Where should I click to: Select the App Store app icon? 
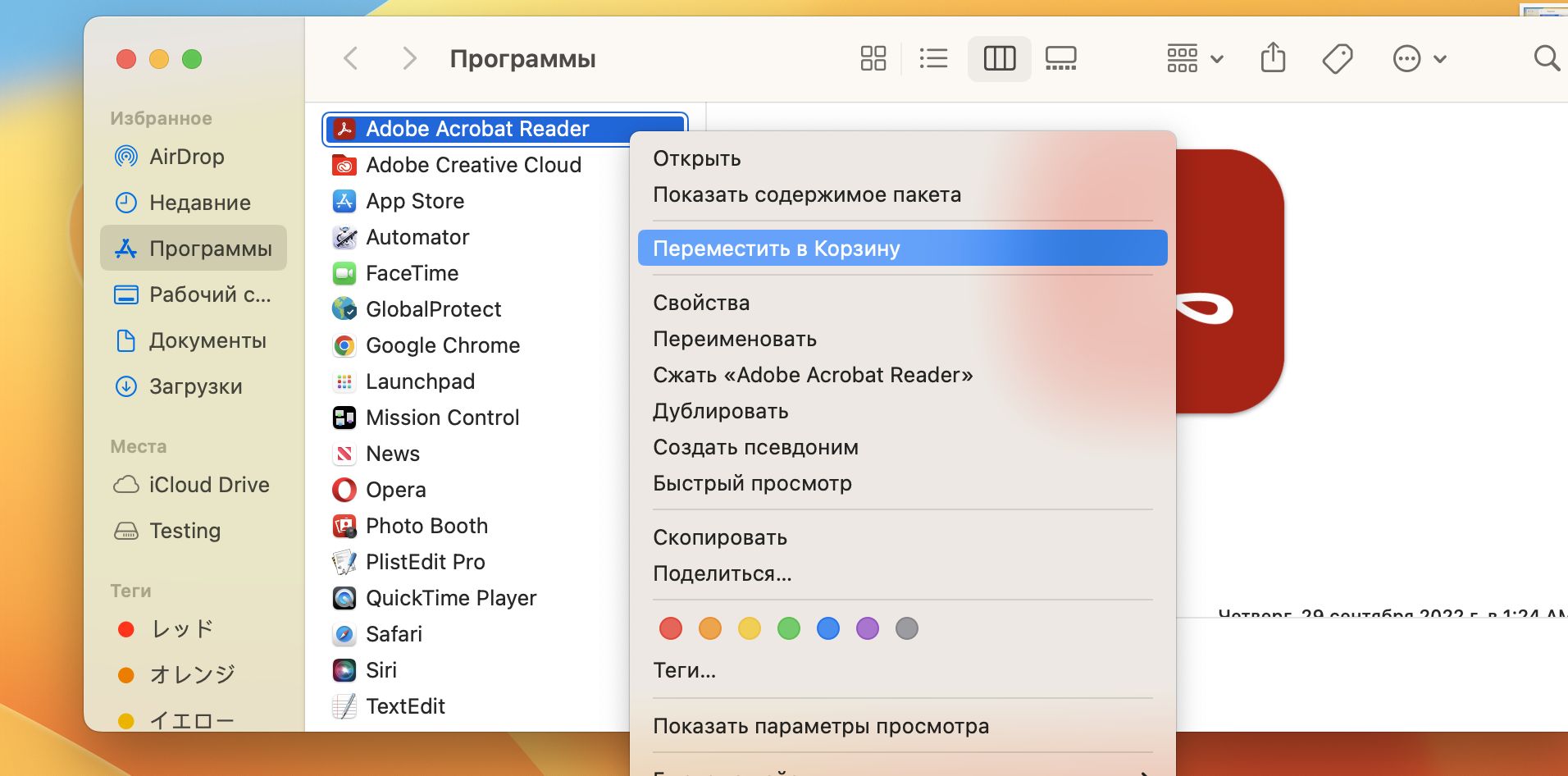(344, 201)
